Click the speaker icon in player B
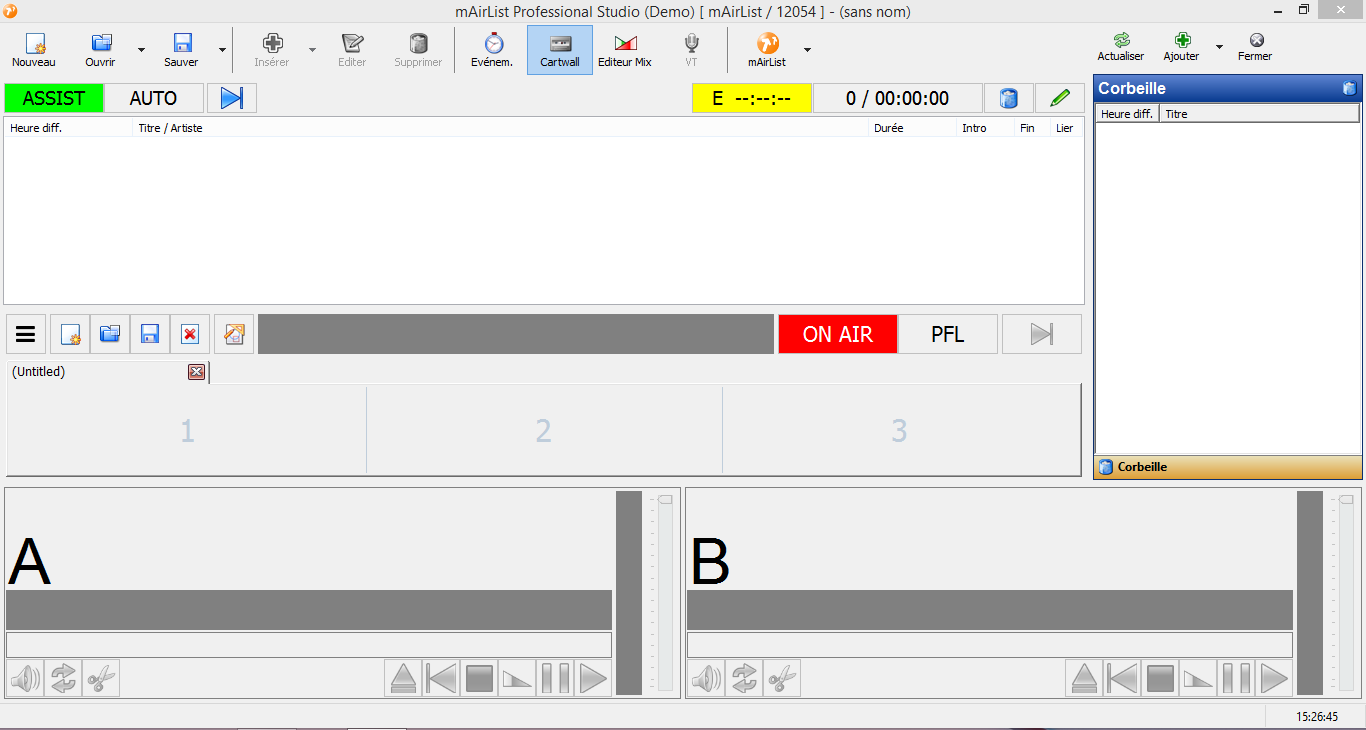 coord(706,679)
